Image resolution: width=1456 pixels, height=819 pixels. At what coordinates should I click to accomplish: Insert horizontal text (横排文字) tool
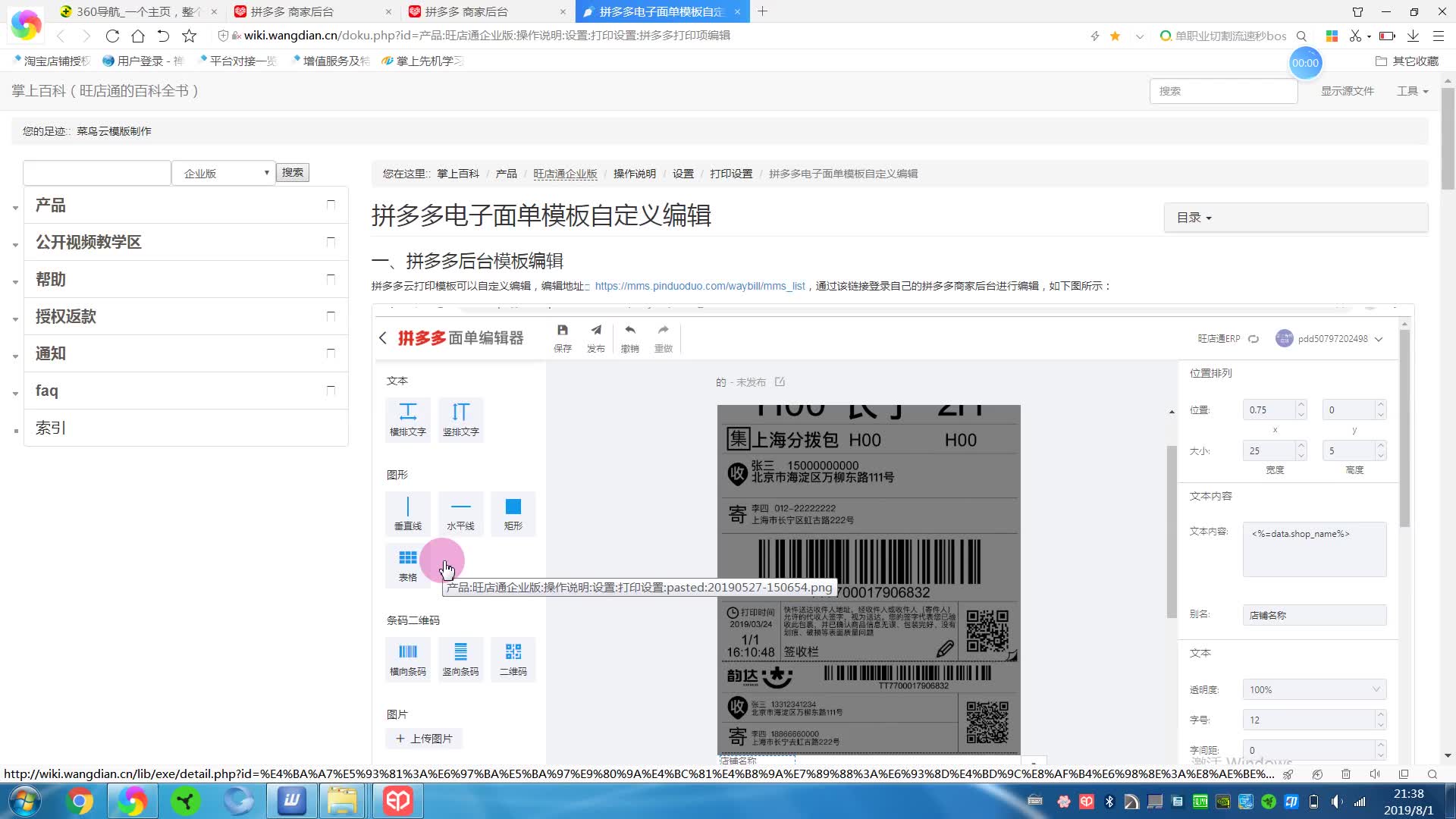[408, 419]
